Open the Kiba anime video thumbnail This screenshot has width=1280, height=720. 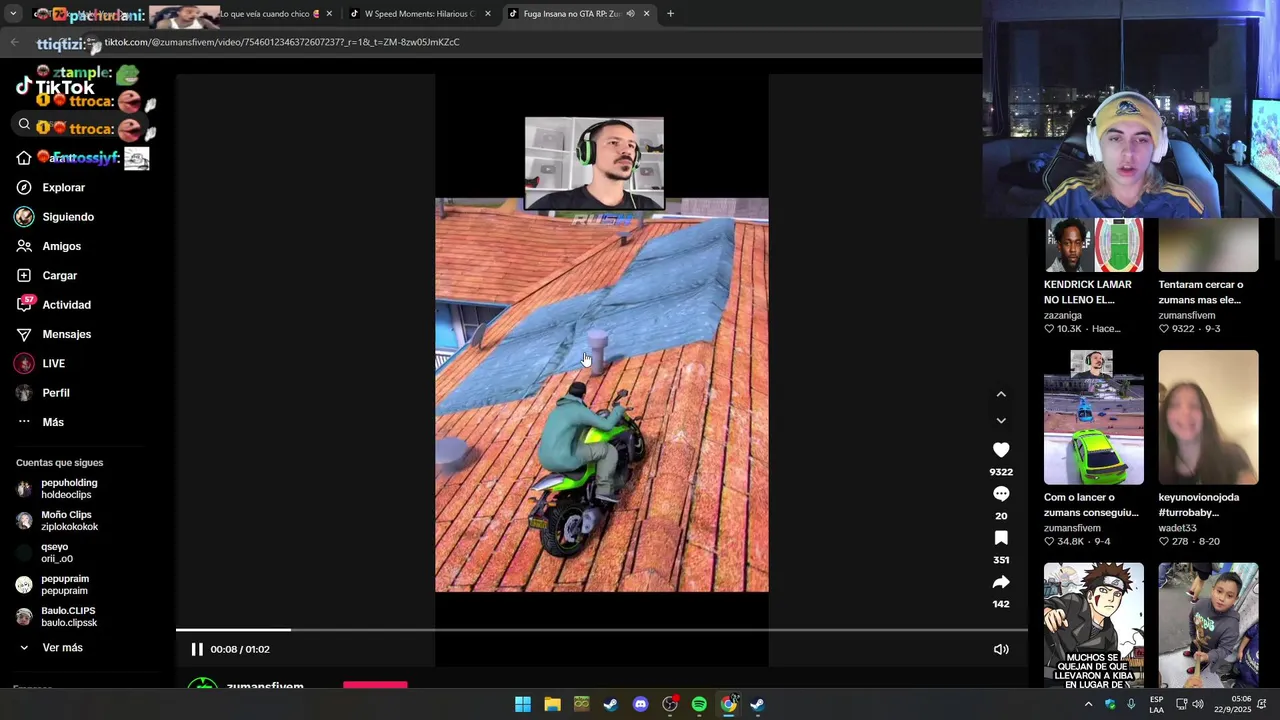tap(1094, 624)
